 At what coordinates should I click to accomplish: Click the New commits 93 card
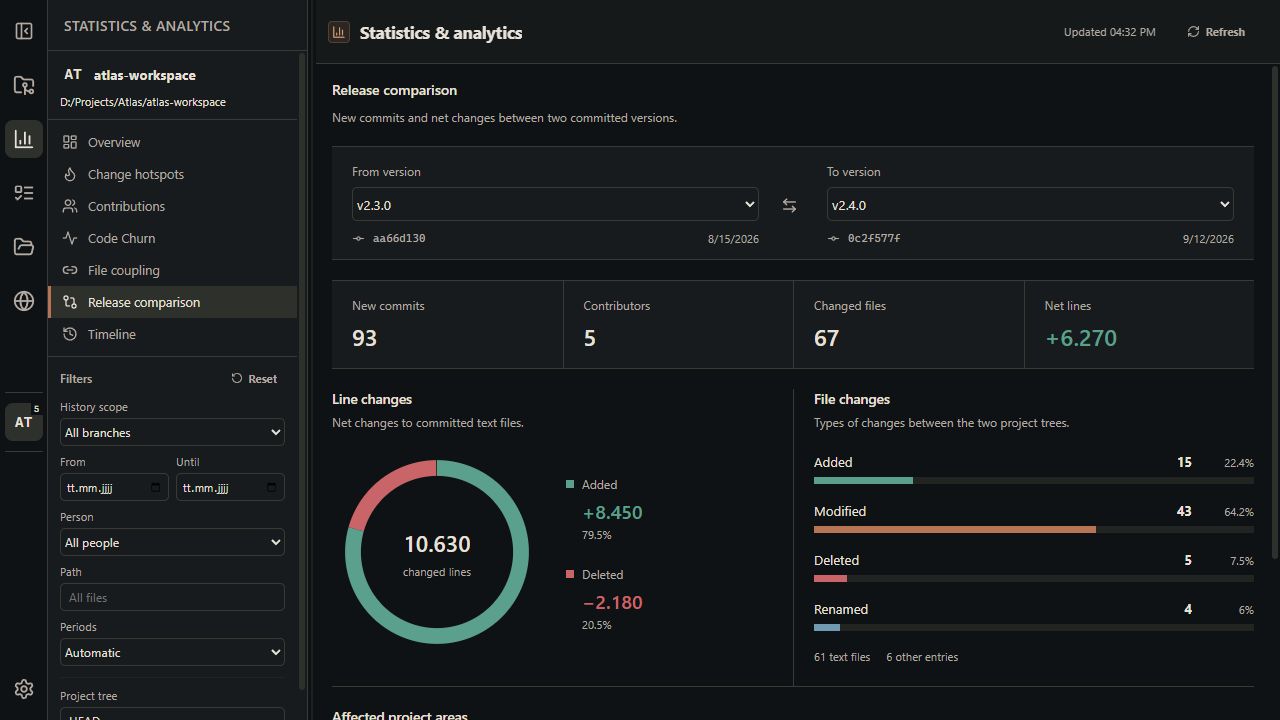pyautogui.click(x=448, y=325)
